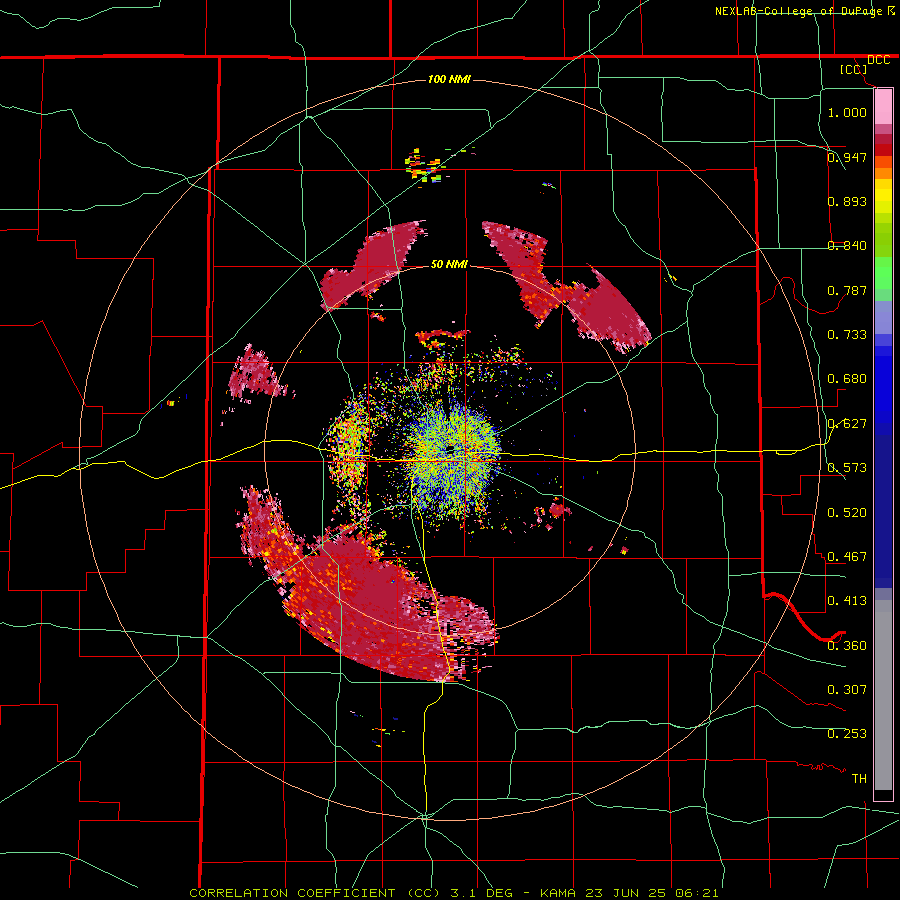Select the 0.573 scale value
Image resolution: width=900 pixels, height=900 pixels.
tap(847, 468)
